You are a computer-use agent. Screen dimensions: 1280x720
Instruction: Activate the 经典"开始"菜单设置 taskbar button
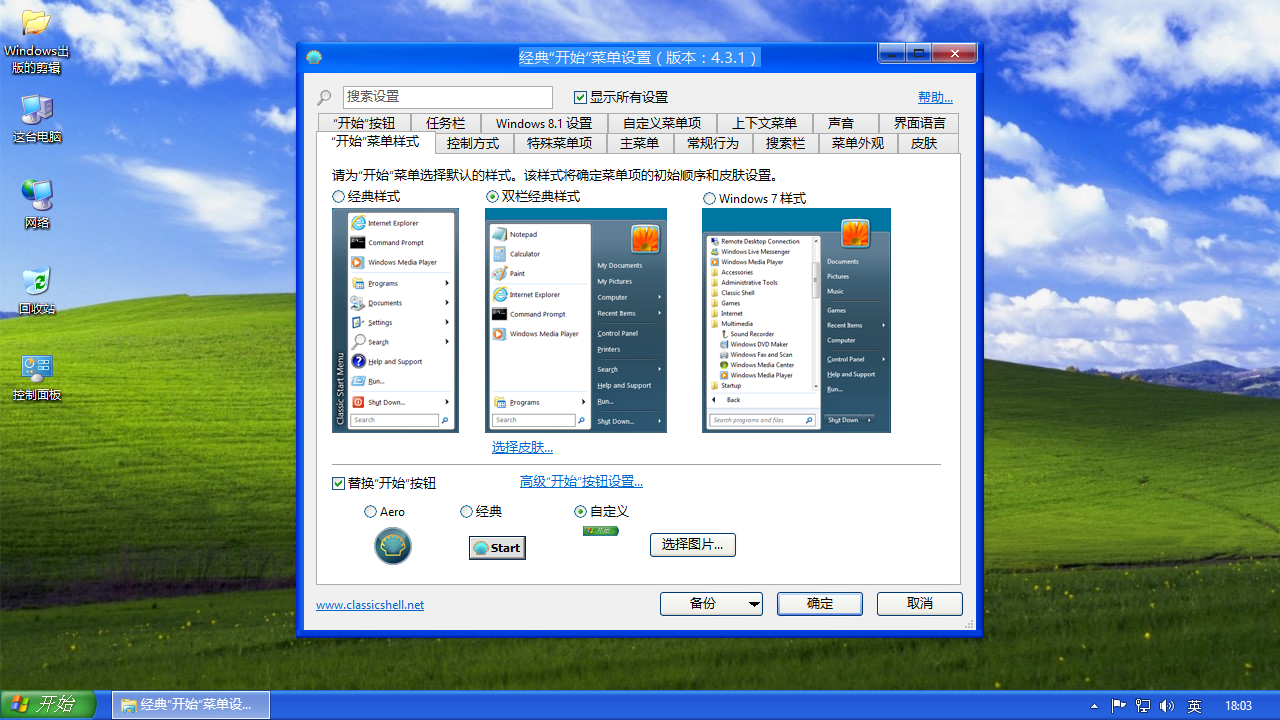coord(191,705)
